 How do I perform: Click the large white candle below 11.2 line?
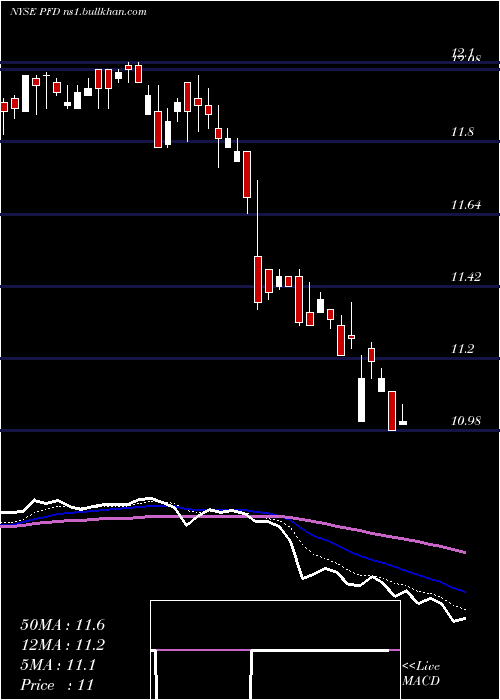coord(361,400)
